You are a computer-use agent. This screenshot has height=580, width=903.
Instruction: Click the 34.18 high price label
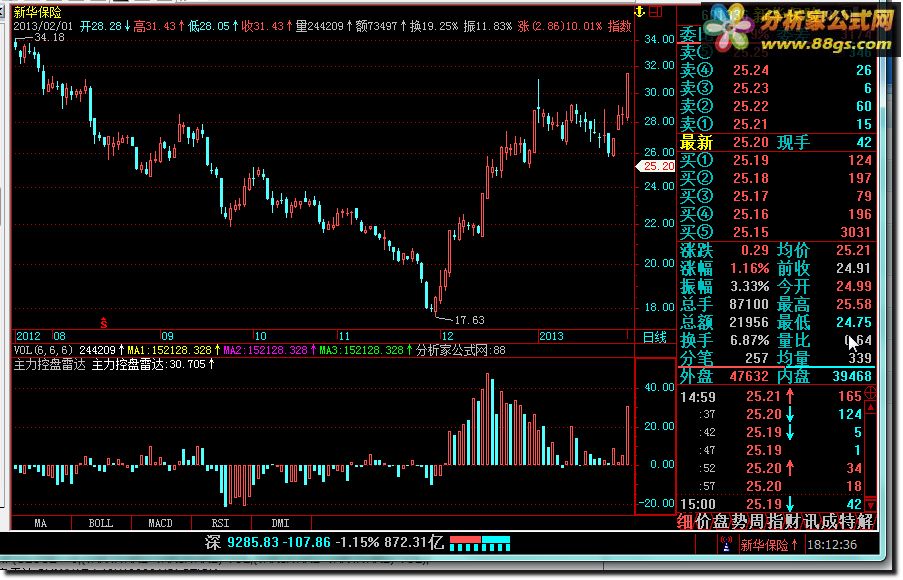point(50,37)
